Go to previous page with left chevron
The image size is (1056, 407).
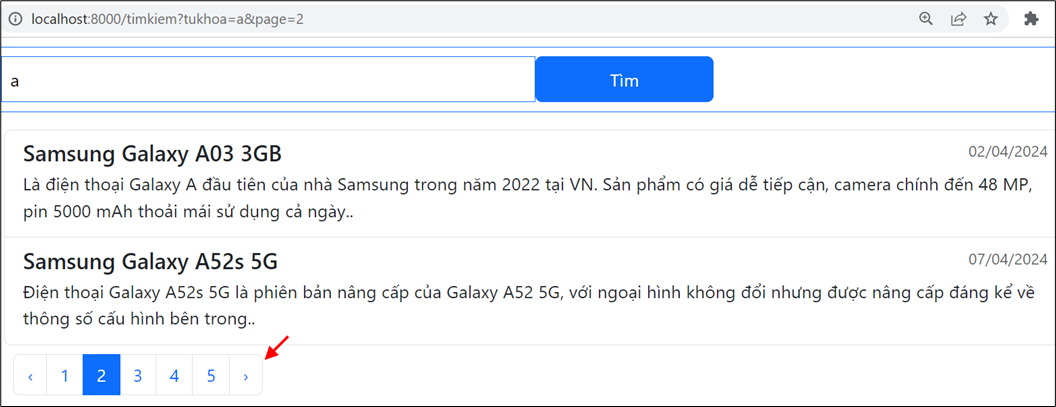(x=30, y=375)
